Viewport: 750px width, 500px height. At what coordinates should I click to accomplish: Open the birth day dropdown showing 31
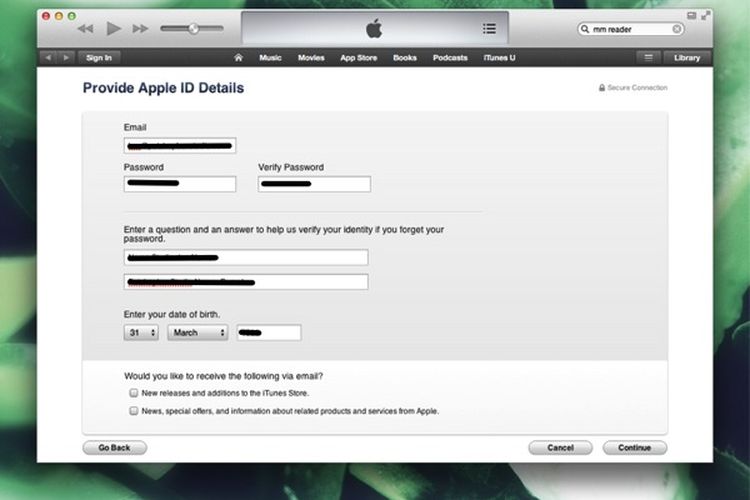[x=141, y=332]
